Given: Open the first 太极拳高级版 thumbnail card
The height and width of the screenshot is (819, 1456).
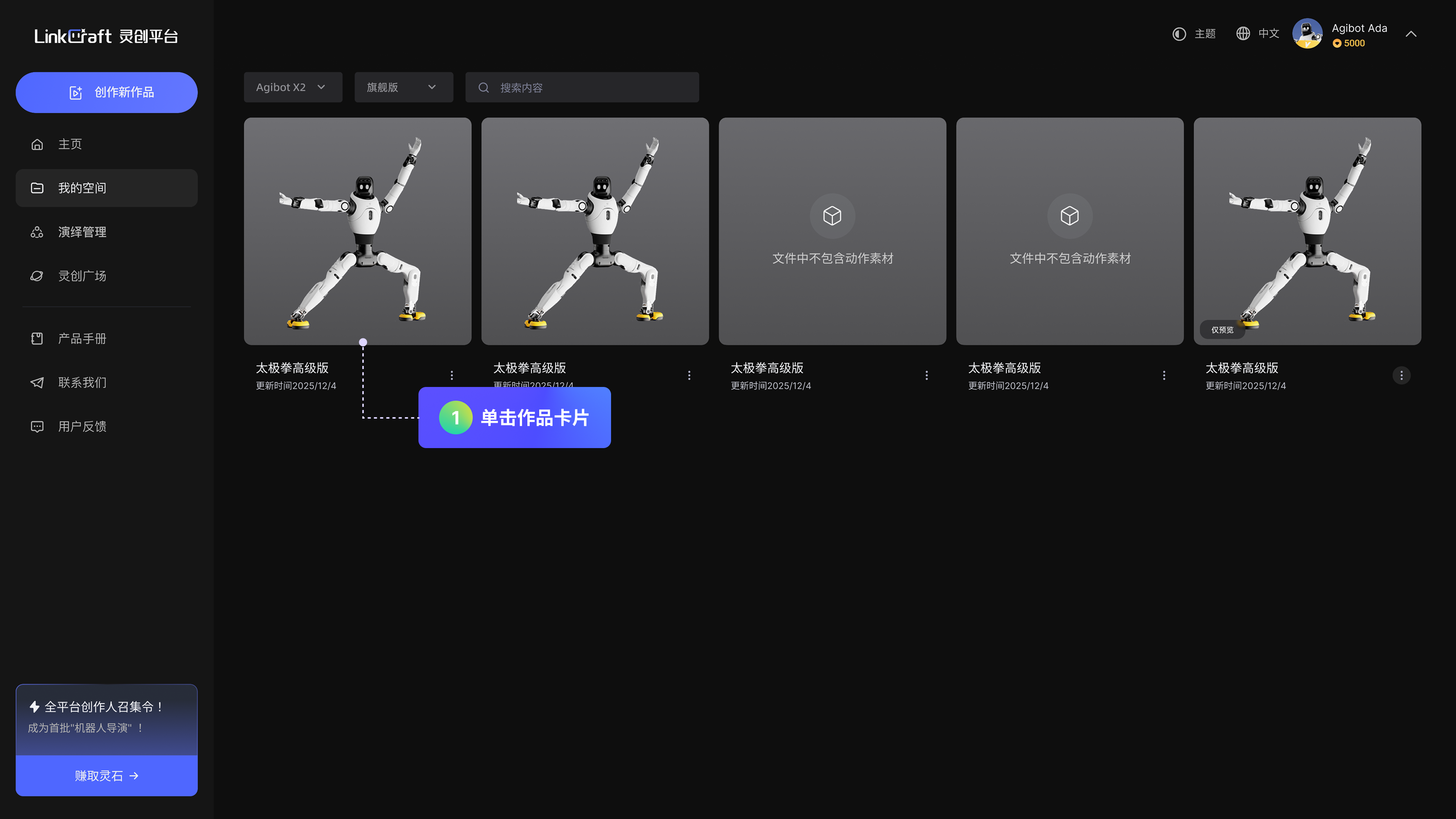Looking at the screenshot, I should 357,231.
